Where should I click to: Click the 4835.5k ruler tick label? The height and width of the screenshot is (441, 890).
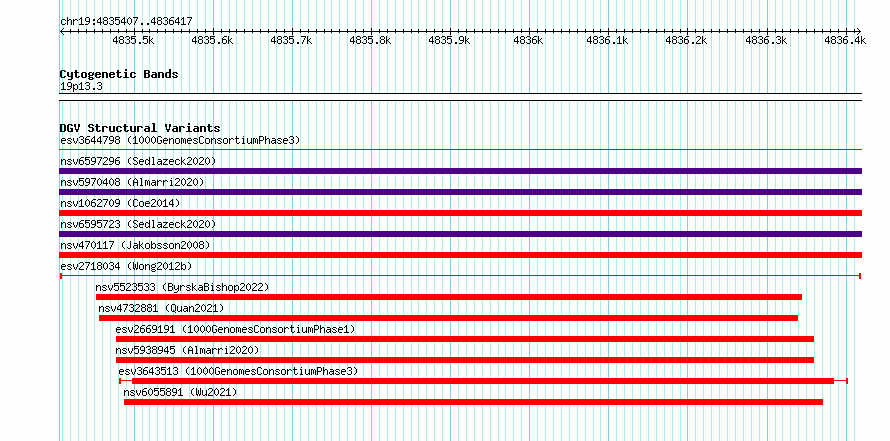pyautogui.click(x=133, y=40)
